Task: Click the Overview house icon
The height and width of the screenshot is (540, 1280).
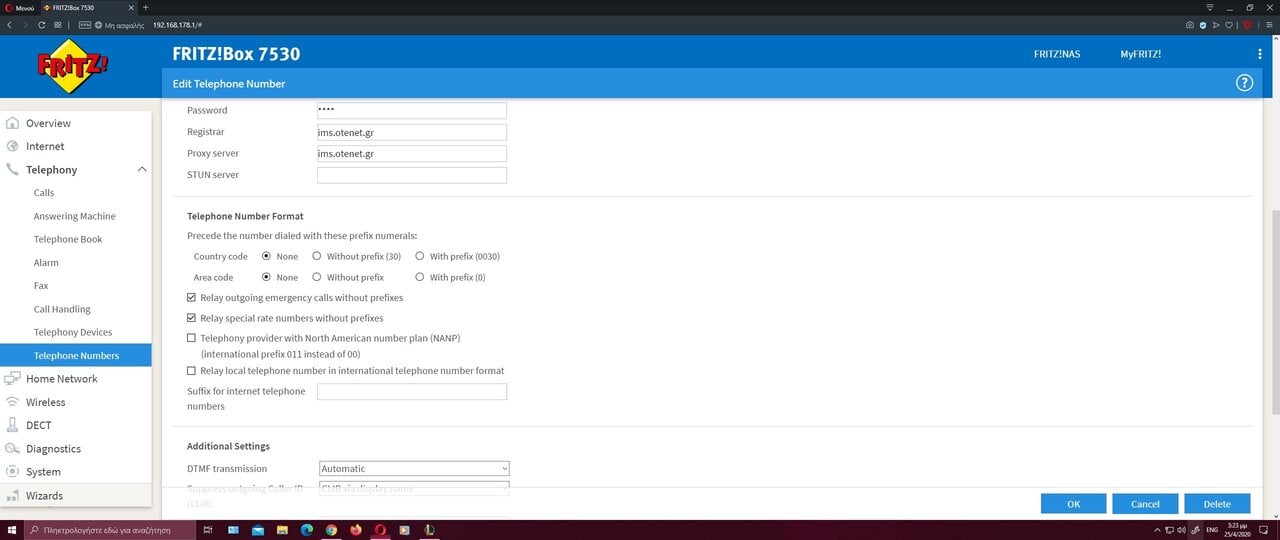Action: pos(12,123)
